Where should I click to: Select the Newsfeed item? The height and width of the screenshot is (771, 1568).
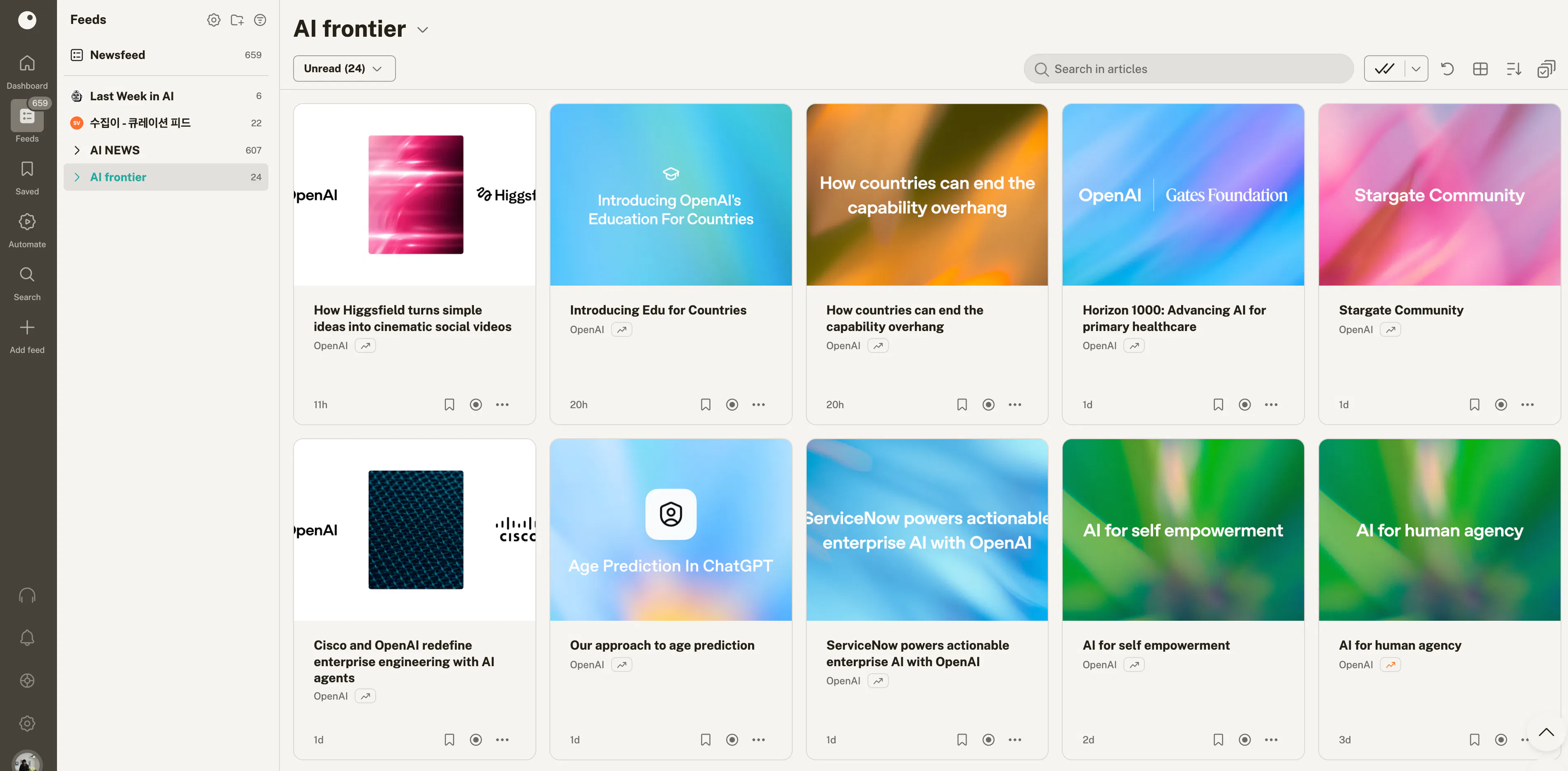point(166,55)
